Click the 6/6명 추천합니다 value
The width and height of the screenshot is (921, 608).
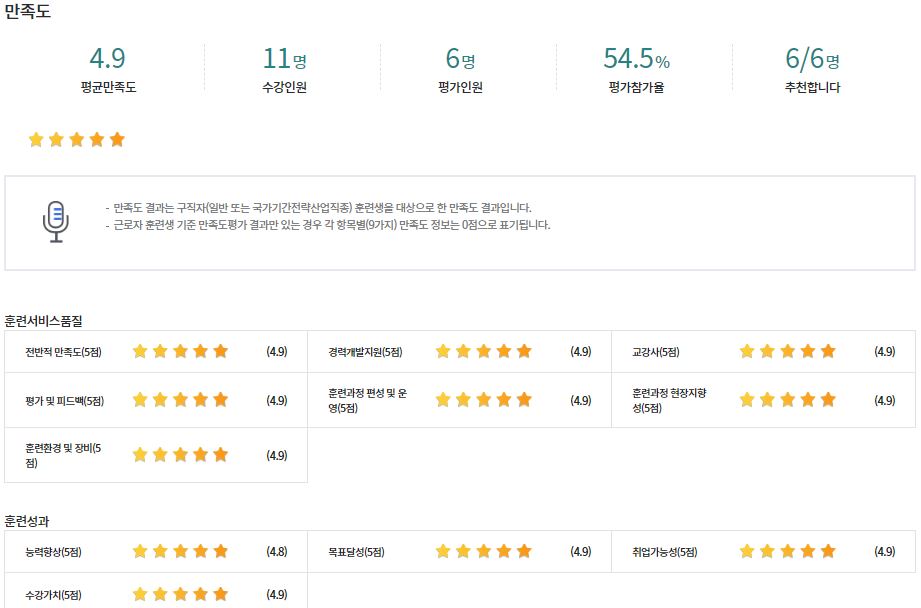pyautogui.click(x=812, y=58)
